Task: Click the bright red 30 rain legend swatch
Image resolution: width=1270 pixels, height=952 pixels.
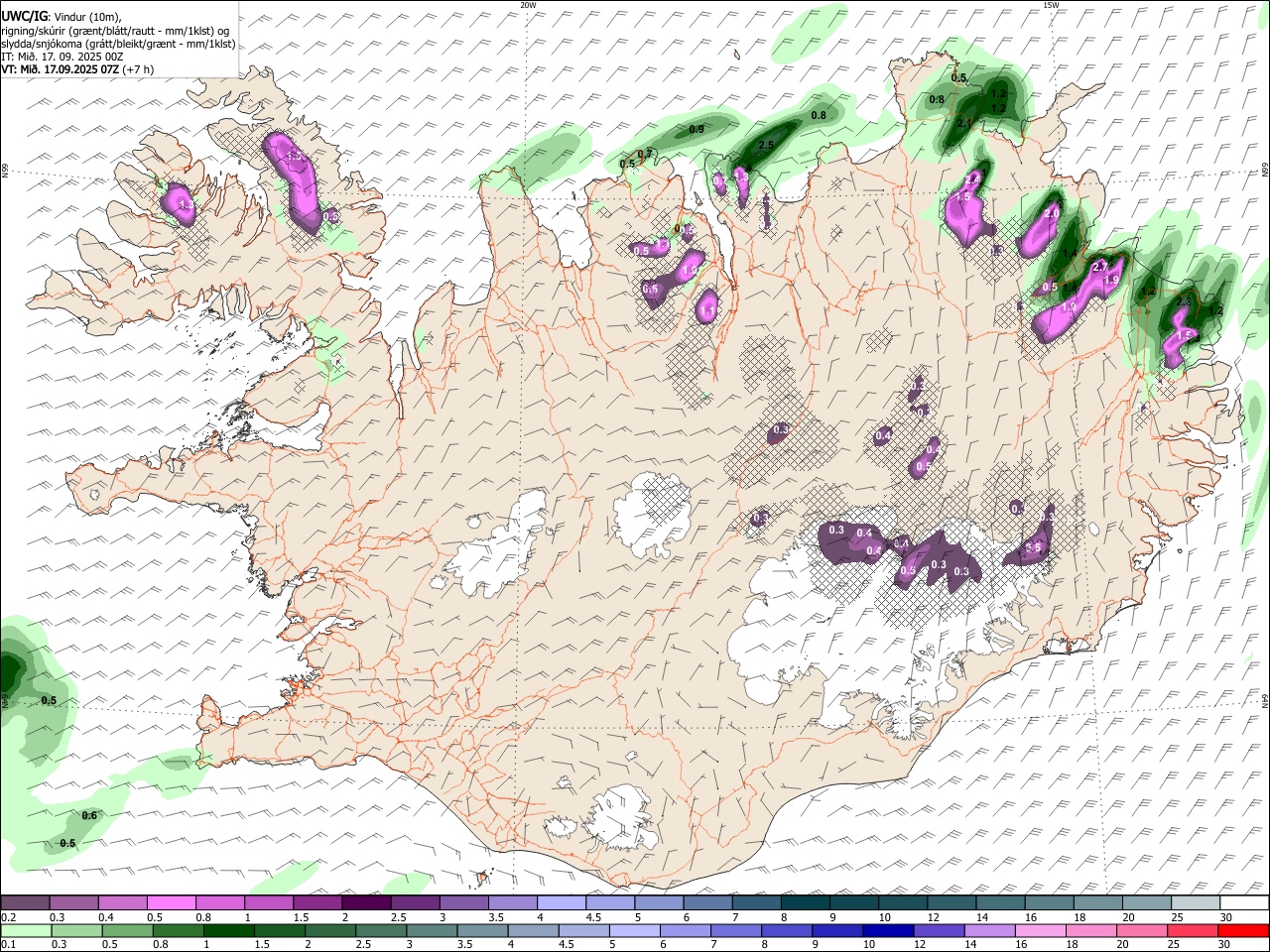Action: coord(1243,930)
